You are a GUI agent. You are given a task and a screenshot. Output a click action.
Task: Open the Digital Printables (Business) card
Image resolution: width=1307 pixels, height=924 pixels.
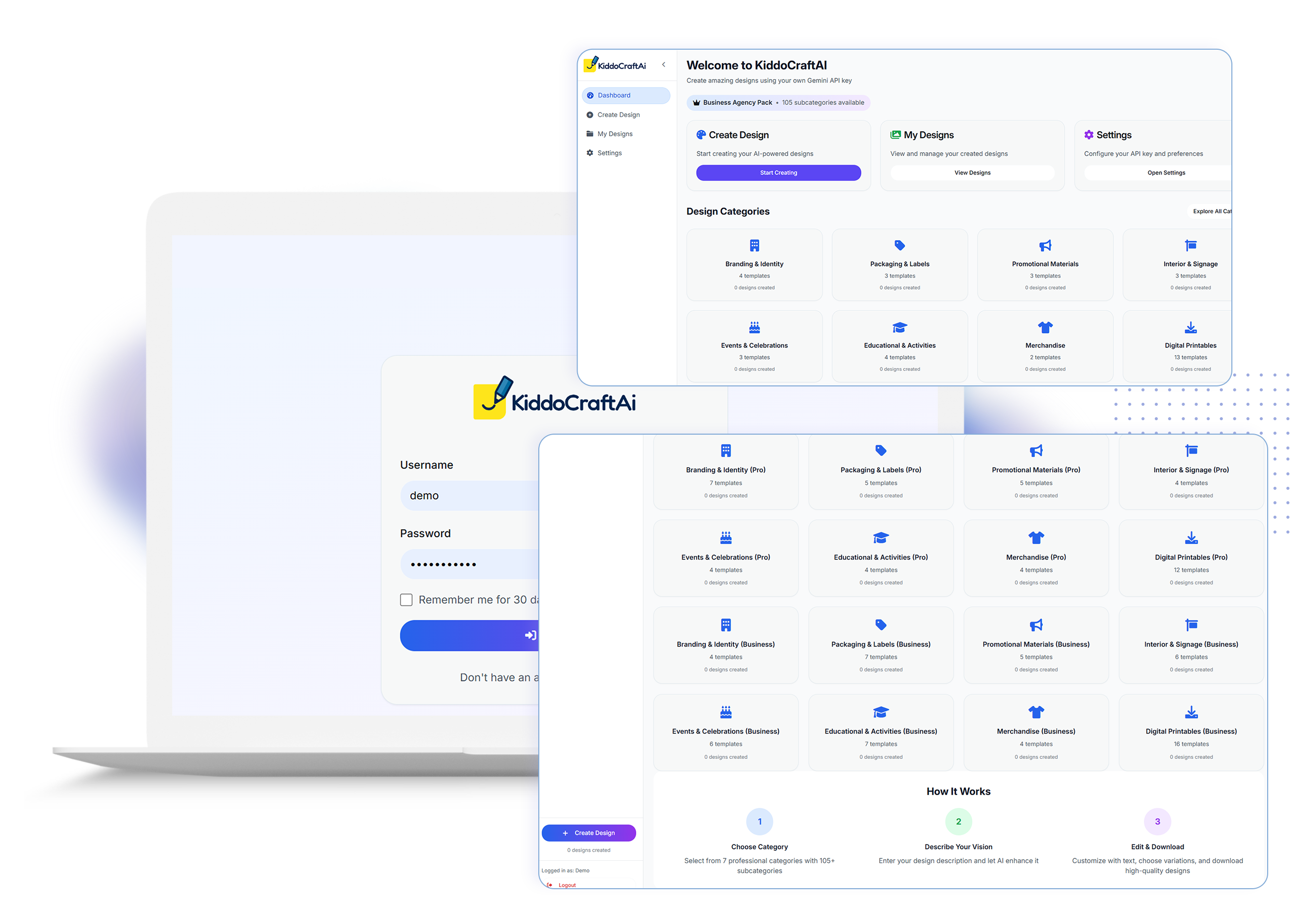pos(1191,732)
